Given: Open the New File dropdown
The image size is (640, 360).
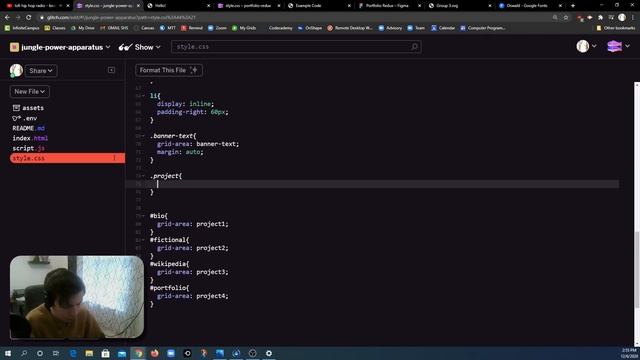Looking at the screenshot, I should pos(29,91).
